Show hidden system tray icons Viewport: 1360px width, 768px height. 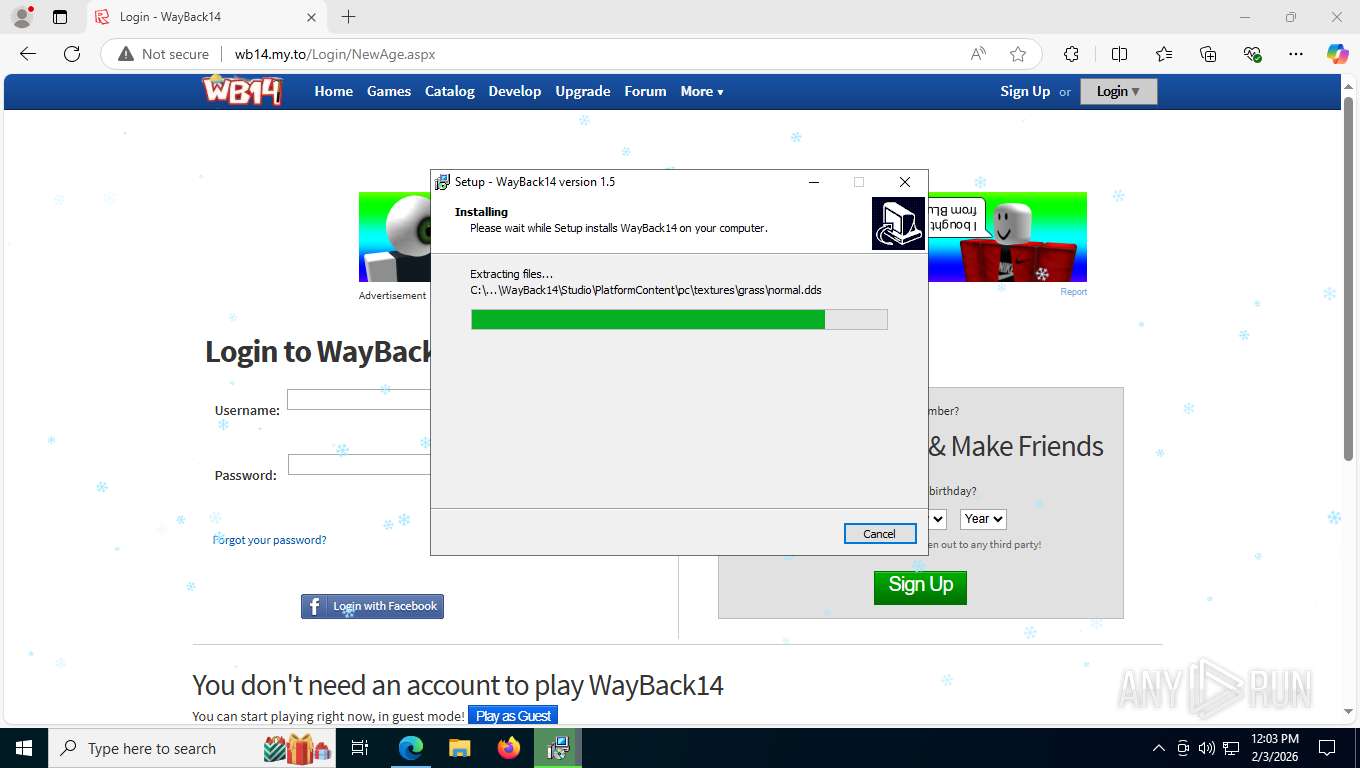coord(1159,748)
